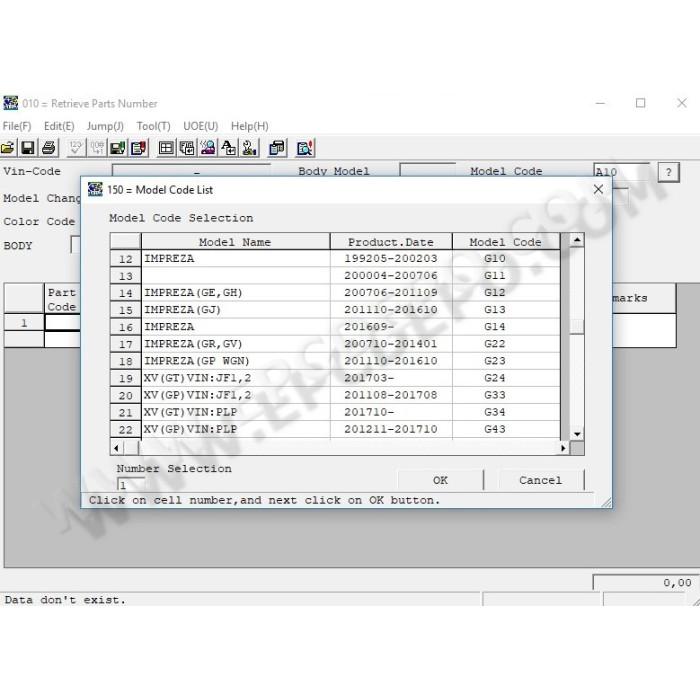Click the vertical scrollbar down arrow in list
Screen dimensions: 700x700
[x=577, y=434]
